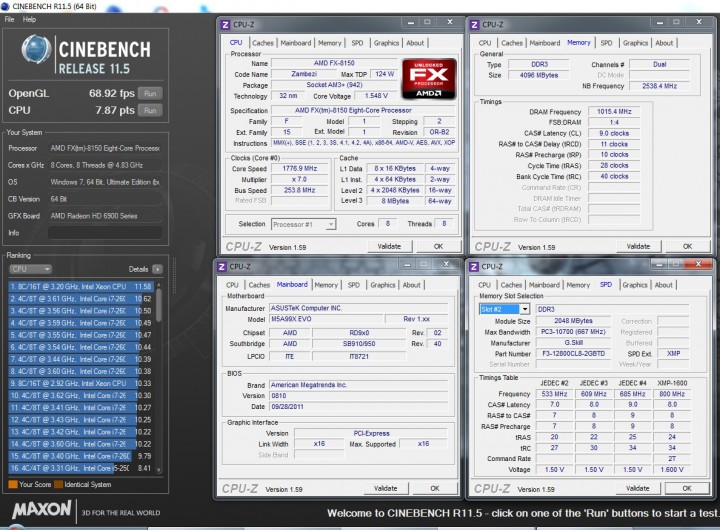
Task: Open Memory tab in CPU-Z SPD window
Action: tap(578, 285)
